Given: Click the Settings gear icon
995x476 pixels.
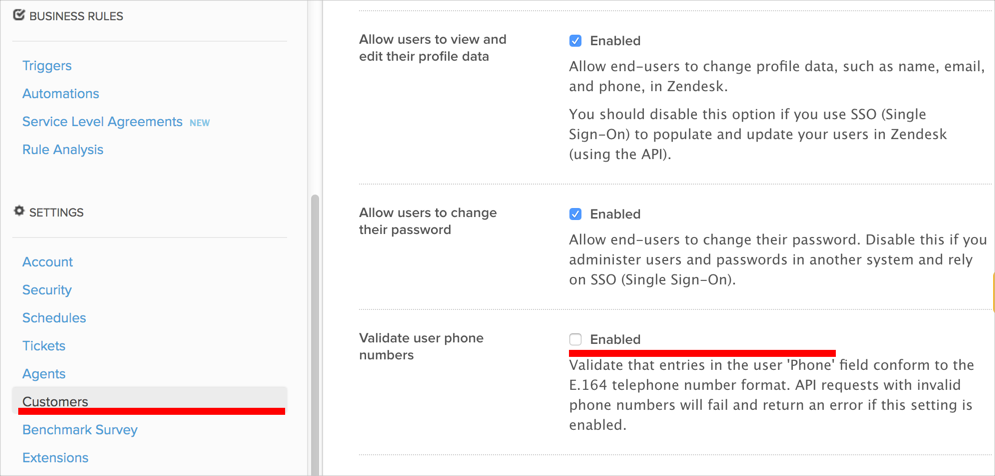Looking at the screenshot, I should 19,211.
